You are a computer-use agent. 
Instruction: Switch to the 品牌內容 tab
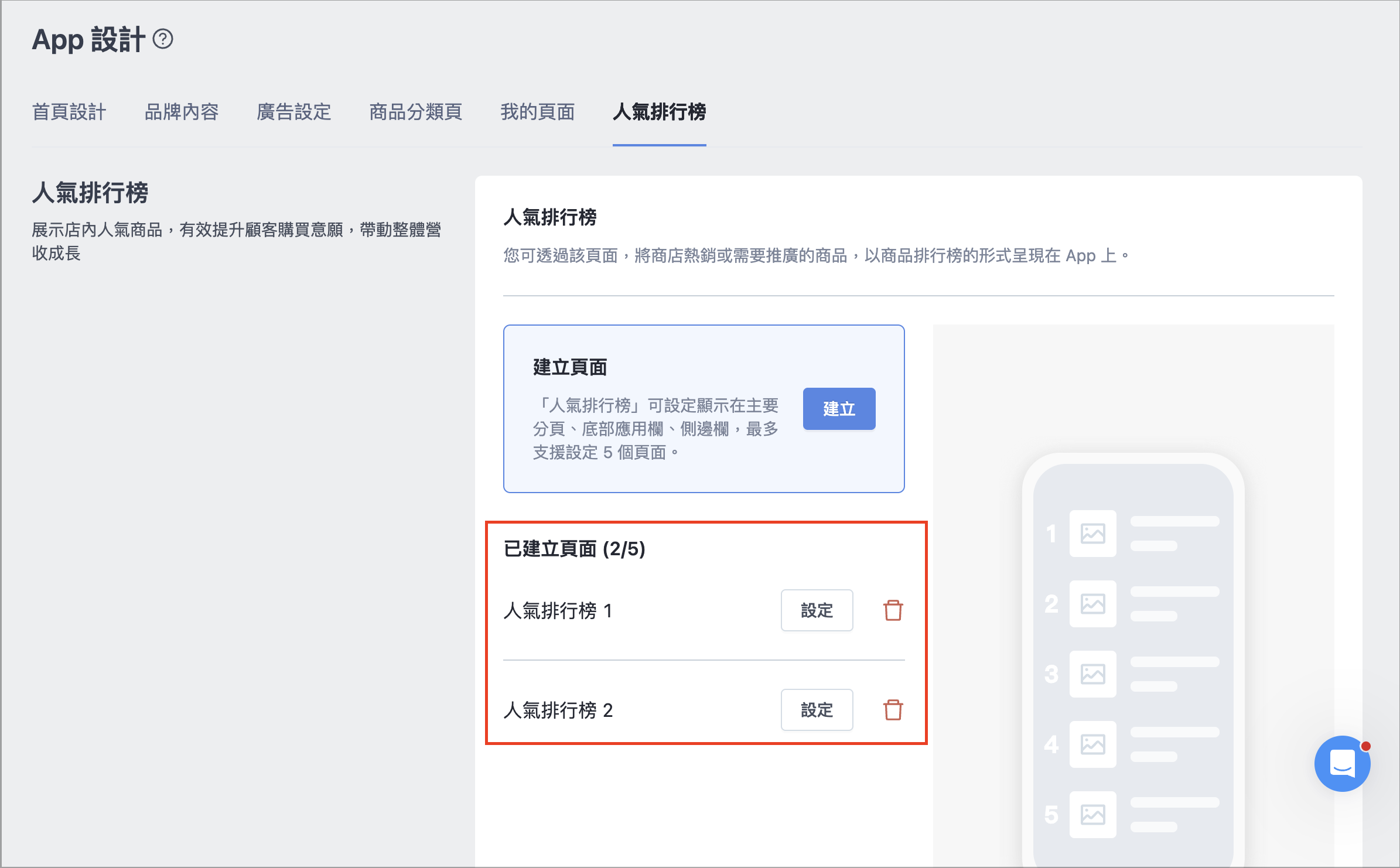pos(182,112)
